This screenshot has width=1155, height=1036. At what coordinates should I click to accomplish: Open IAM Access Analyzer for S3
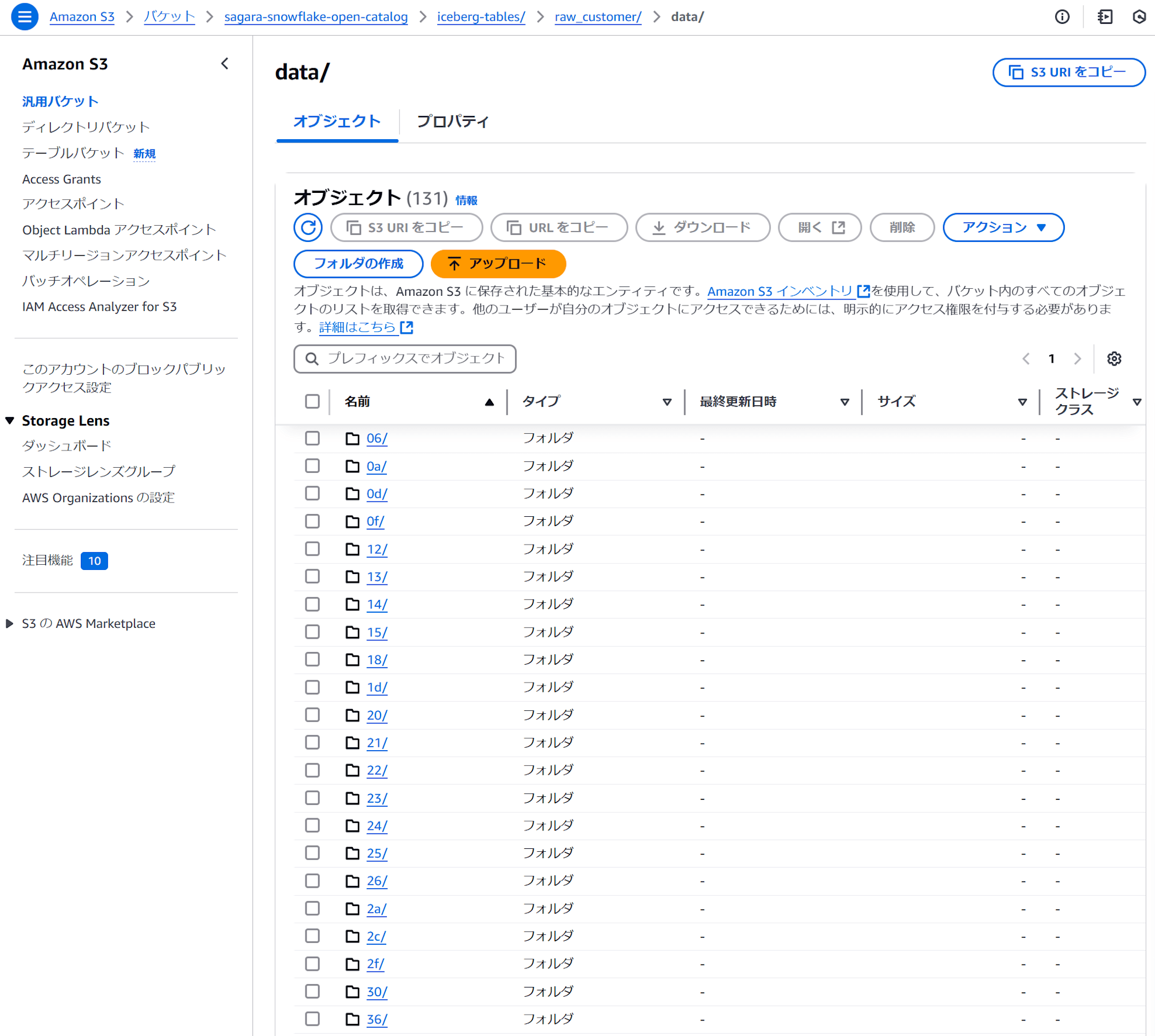(99, 307)
